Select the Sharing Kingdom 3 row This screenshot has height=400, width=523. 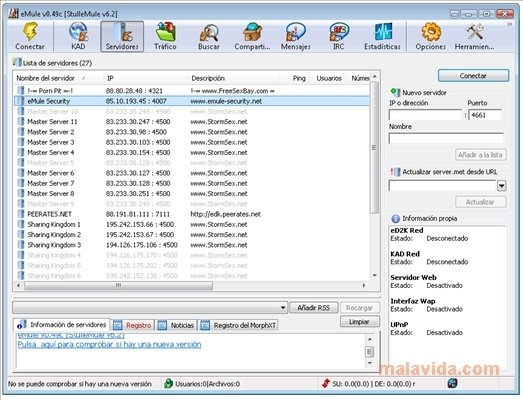click(192, 245)
